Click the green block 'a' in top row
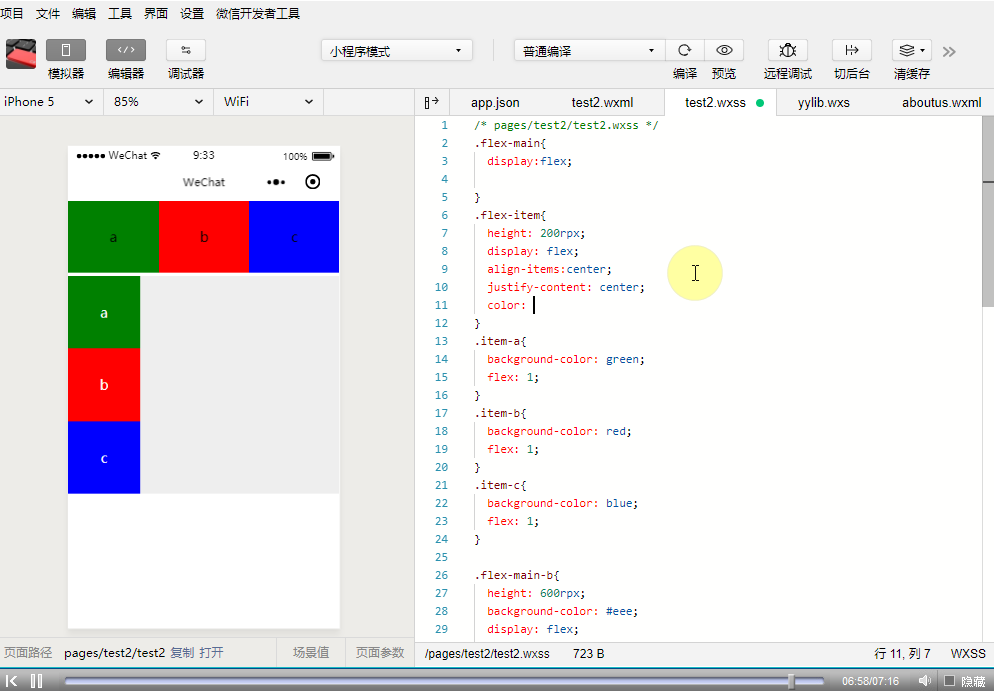The height and width of the screenshot is (691, 994). tap(113, 237)
